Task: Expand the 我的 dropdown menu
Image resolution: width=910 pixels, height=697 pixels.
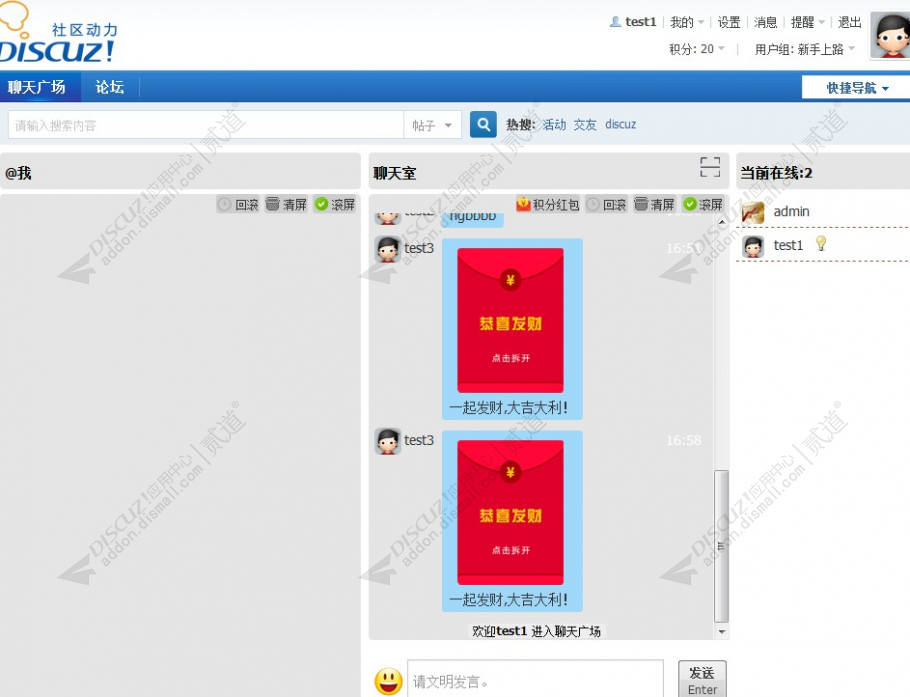Action: point(687,22)
